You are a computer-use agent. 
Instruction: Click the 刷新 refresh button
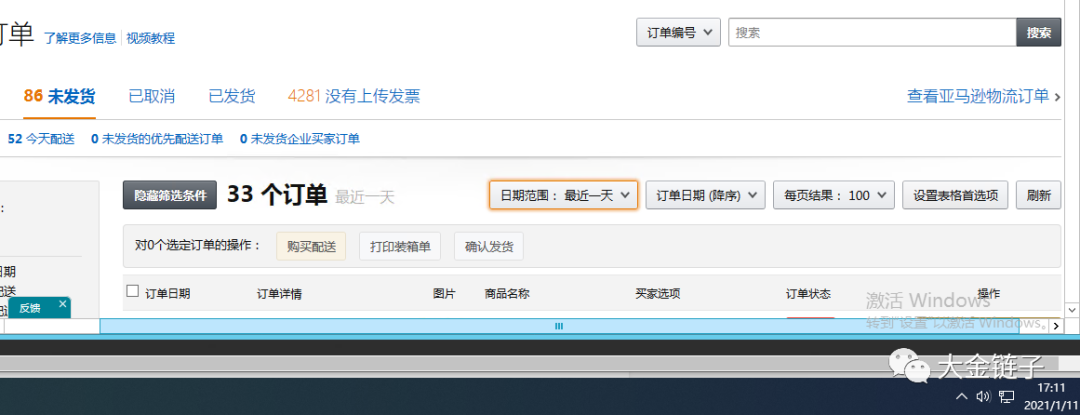pyautogui.click(x=1039, y=195)
